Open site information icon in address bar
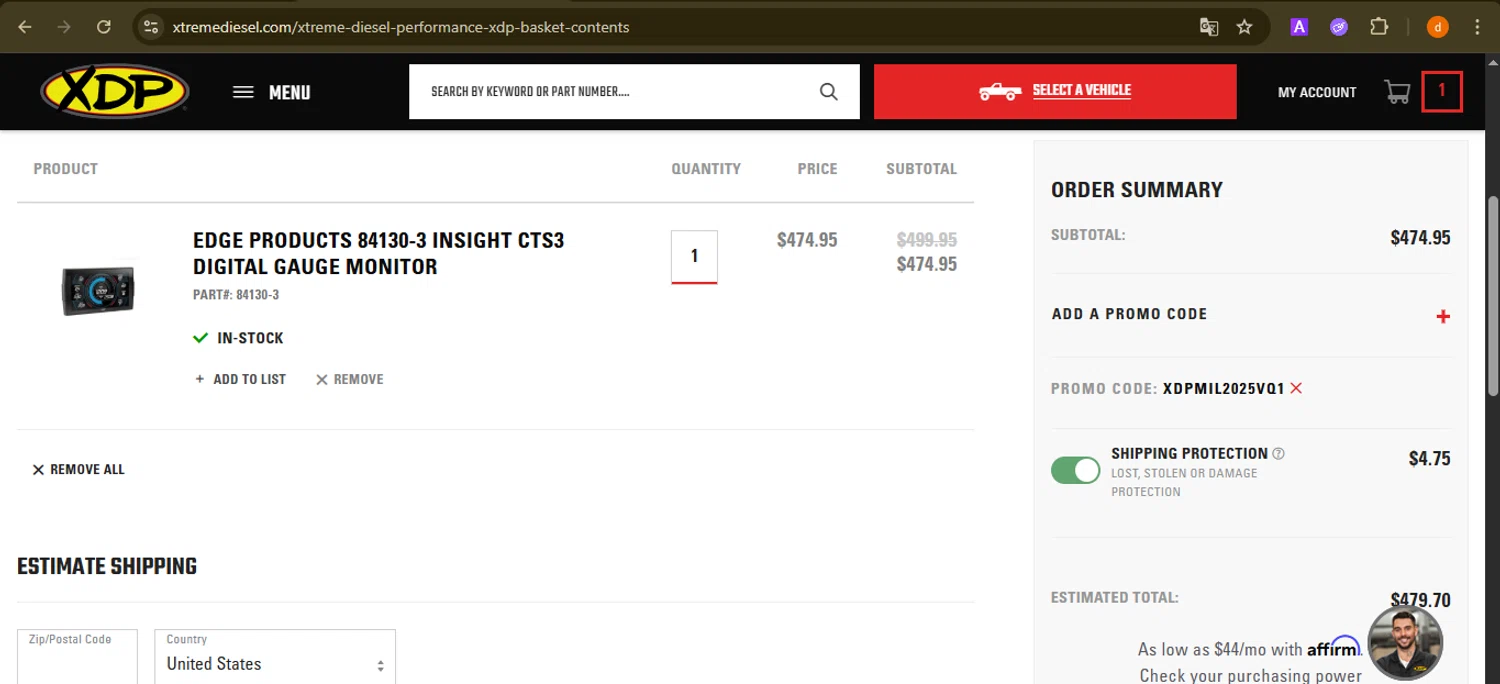1500x684 pixels. [151, 27]
